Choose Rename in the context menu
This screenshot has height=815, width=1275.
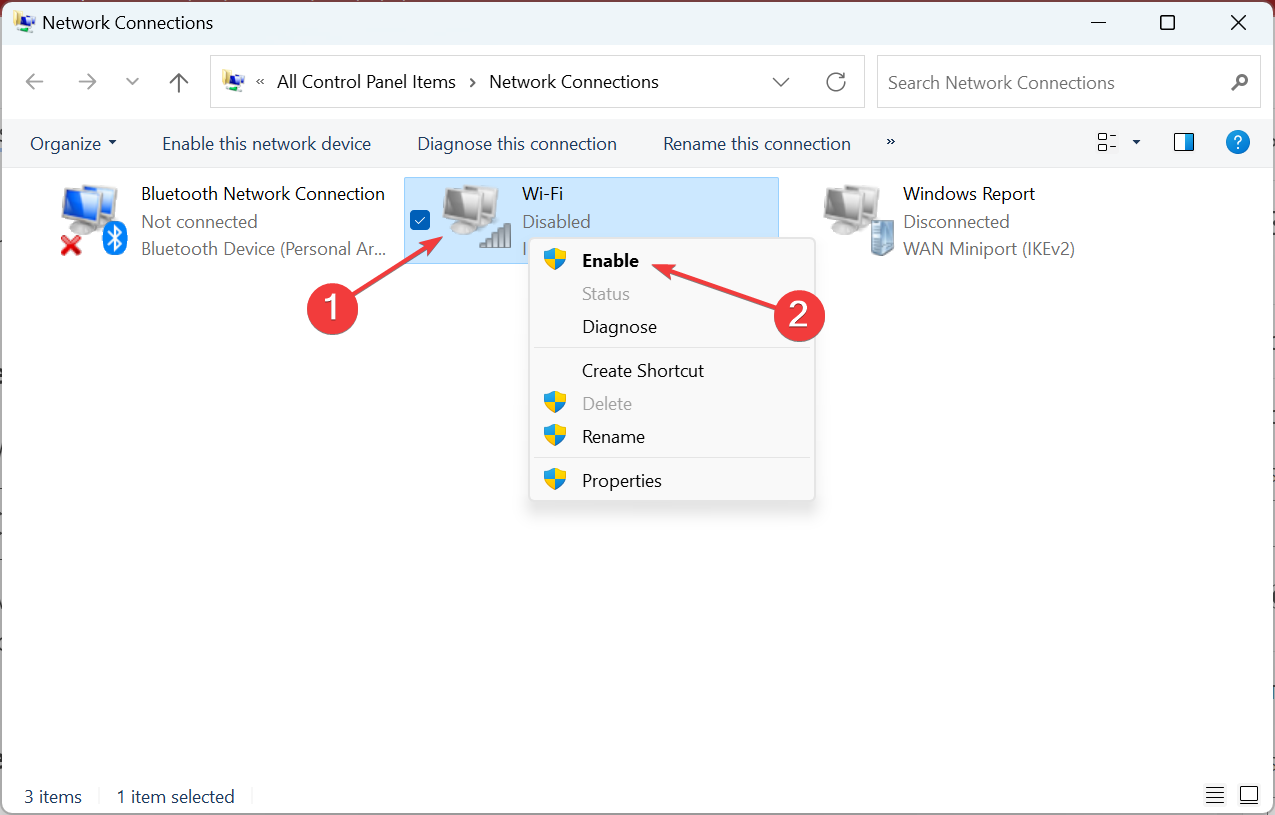click(x=672, y=437)
